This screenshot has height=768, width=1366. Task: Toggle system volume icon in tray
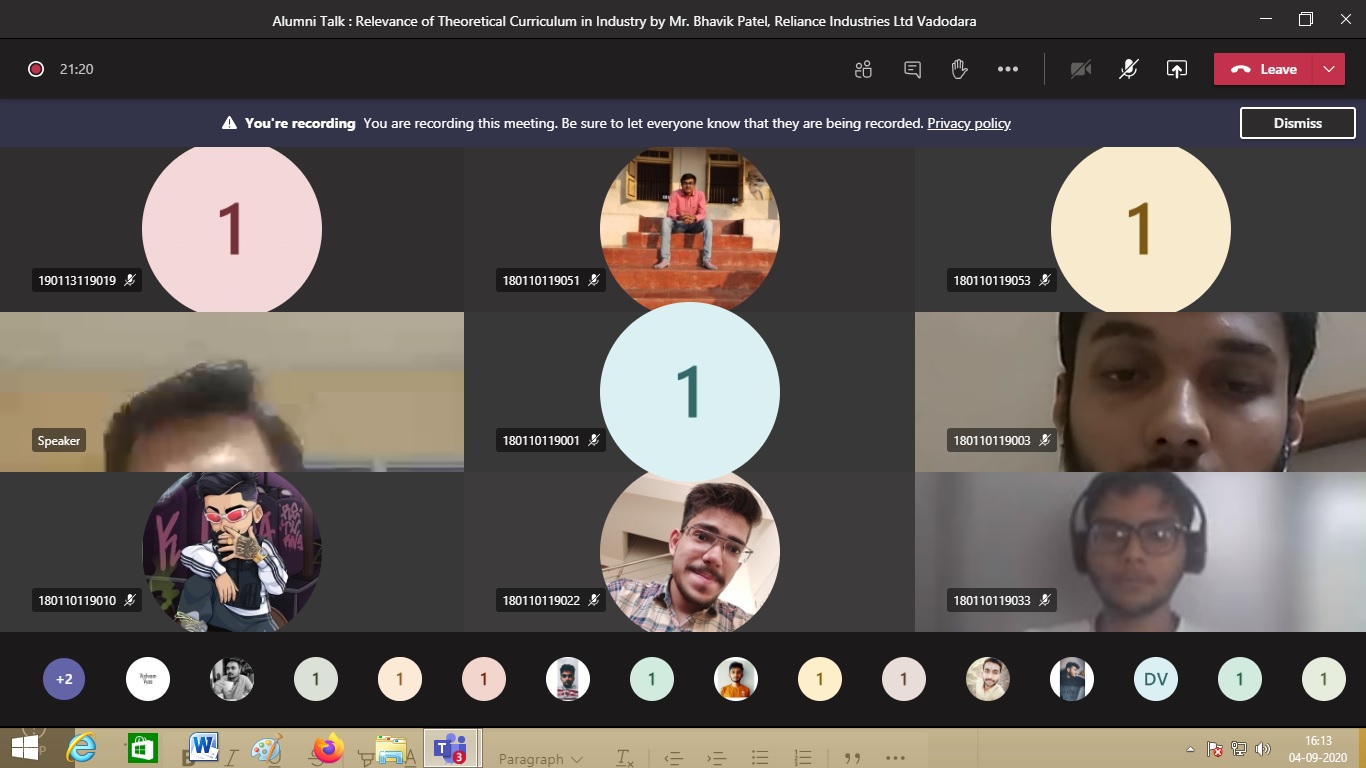pos(1263,749)
